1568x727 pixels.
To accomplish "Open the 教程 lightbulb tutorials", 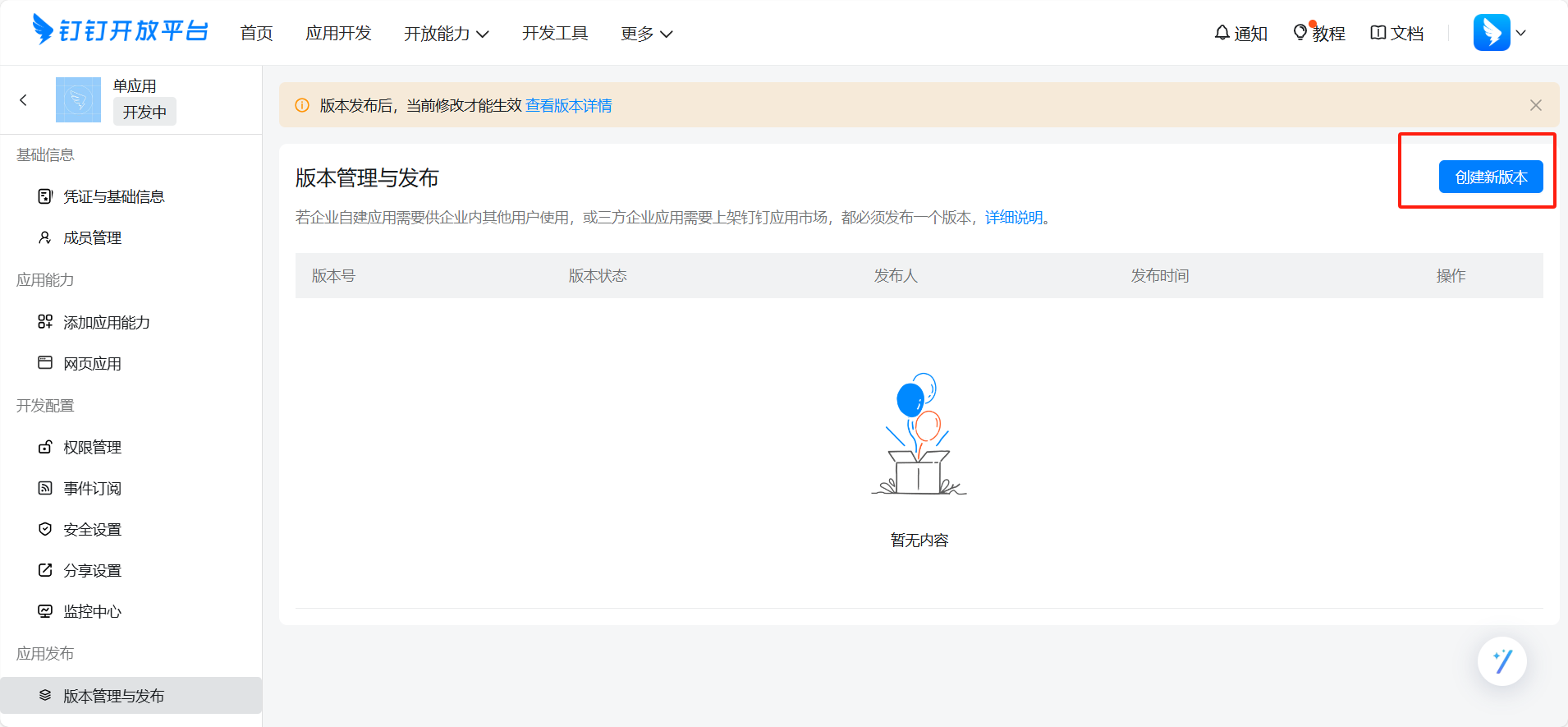I will [x=1319, y=33].
